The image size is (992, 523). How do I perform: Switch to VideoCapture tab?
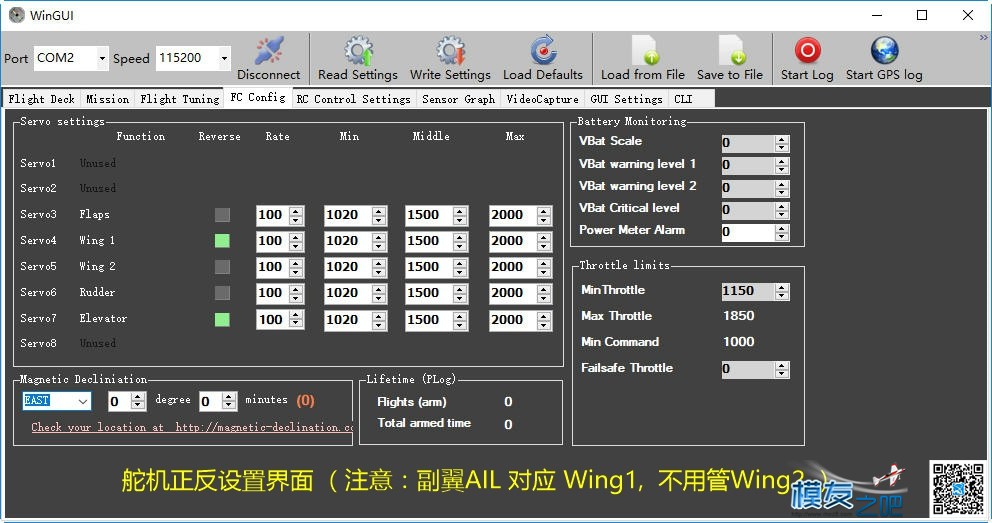tap(542, 99)
